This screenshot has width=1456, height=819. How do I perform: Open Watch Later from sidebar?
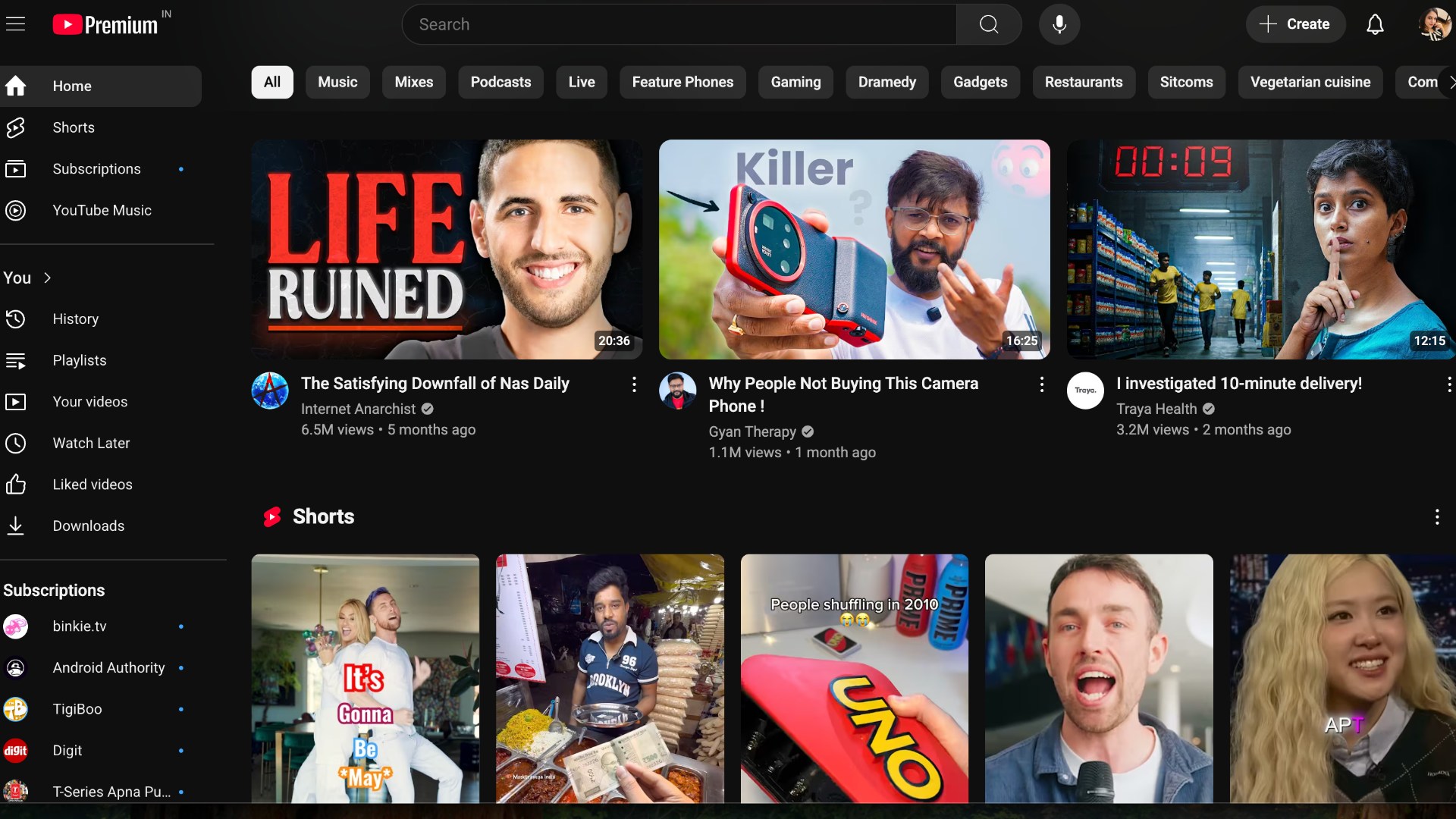[x=91, y=443]
